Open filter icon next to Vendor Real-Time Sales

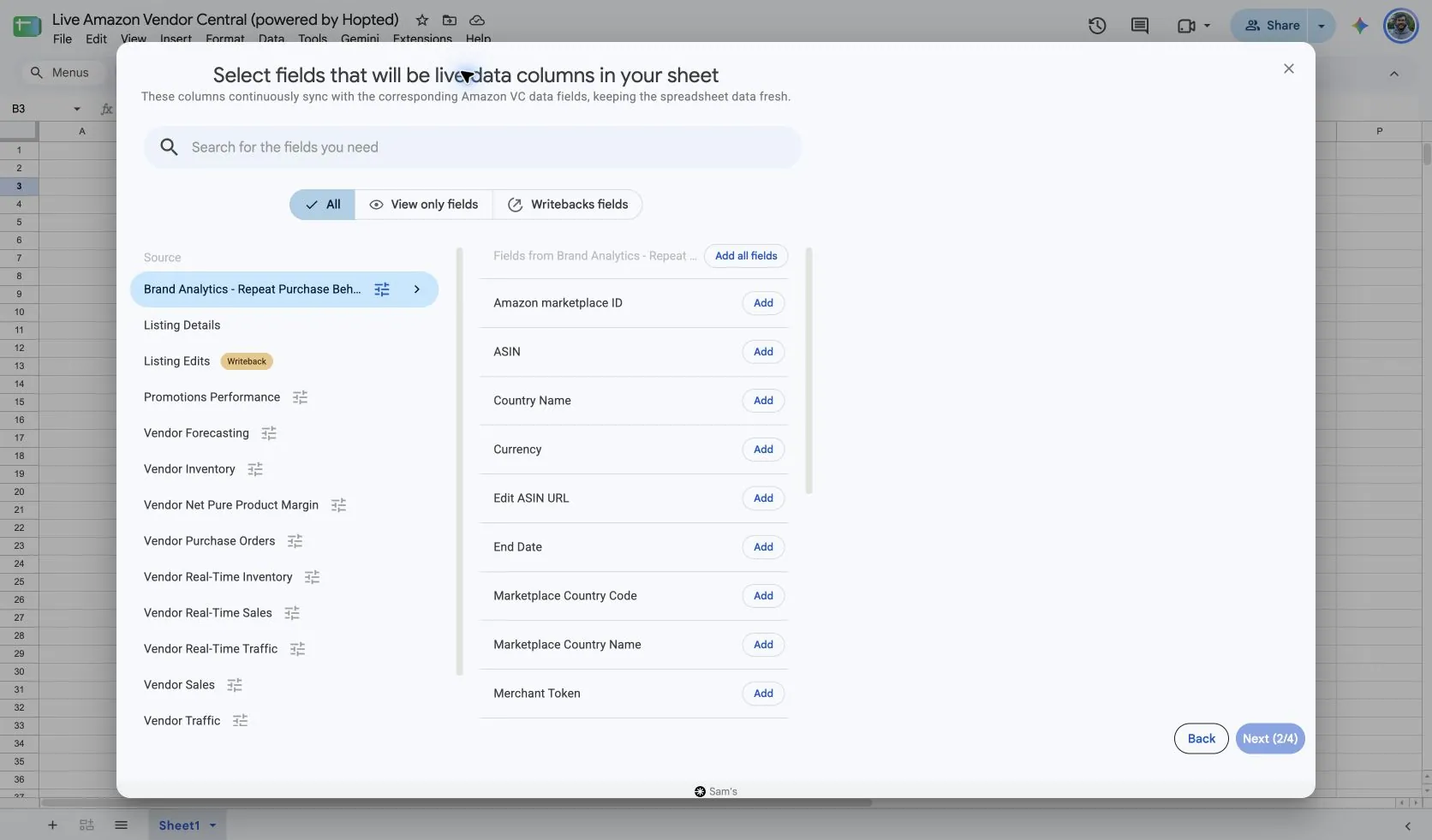[x=292, y=613]
